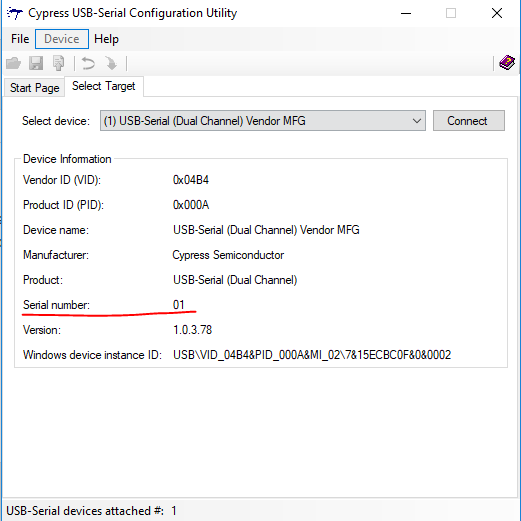This screenshot has height=521, width=521.
Task: Switch to the Start Page tab
Action: click(x=34, y=88)
